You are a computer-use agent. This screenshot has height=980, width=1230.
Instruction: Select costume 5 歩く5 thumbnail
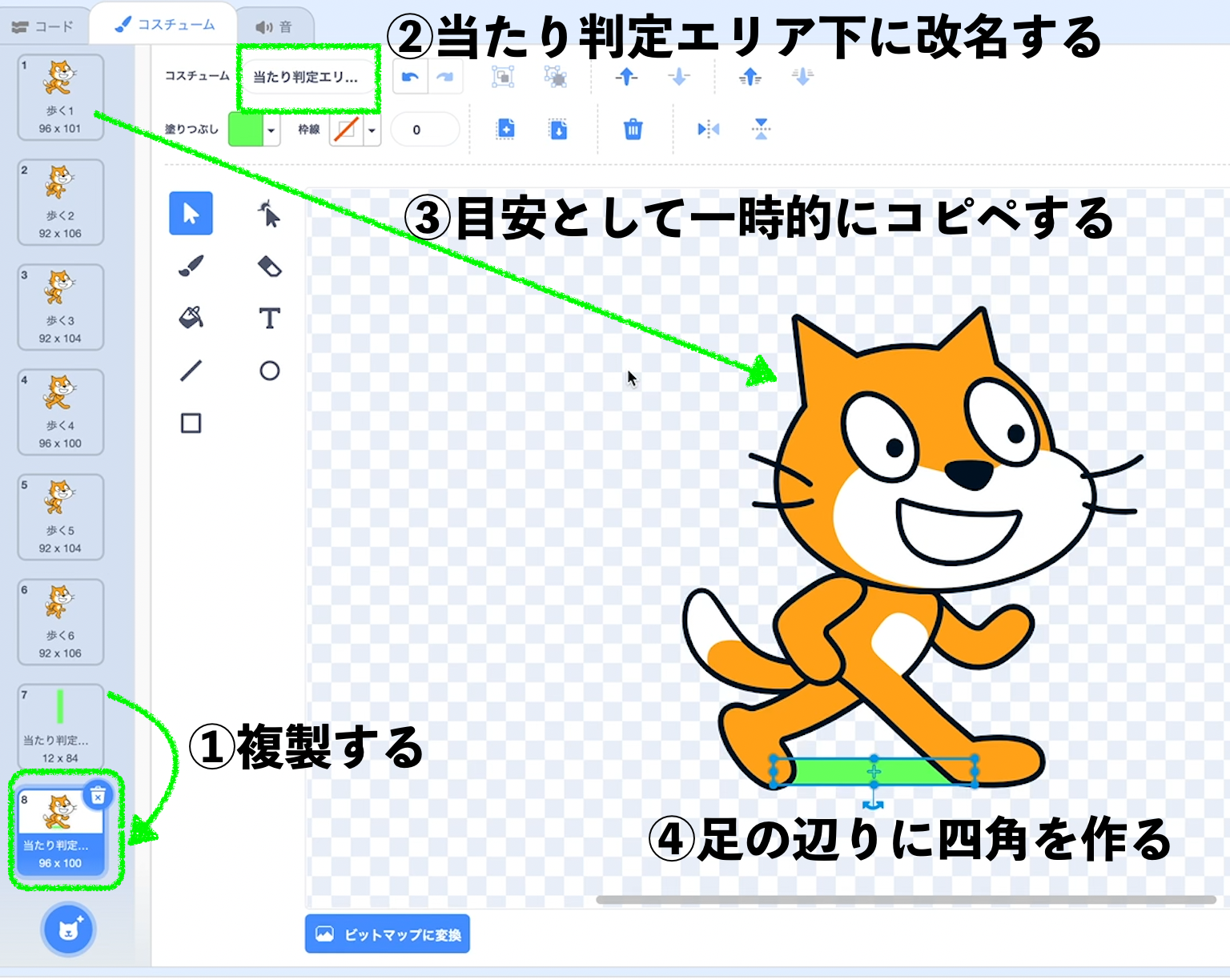coord(61,517)
